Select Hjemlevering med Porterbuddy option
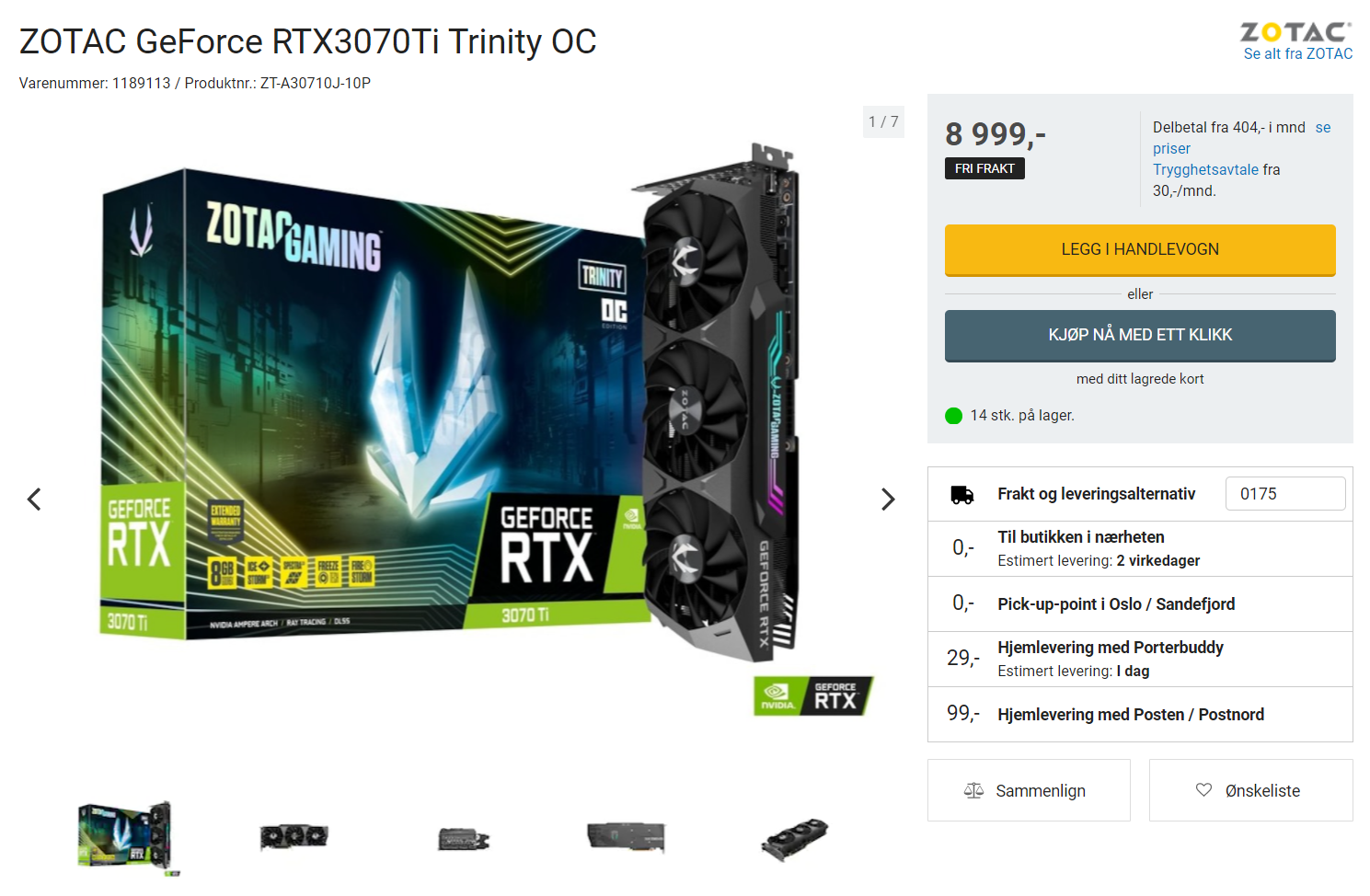The image size is (1370, 896). [x=1140, y=659]
